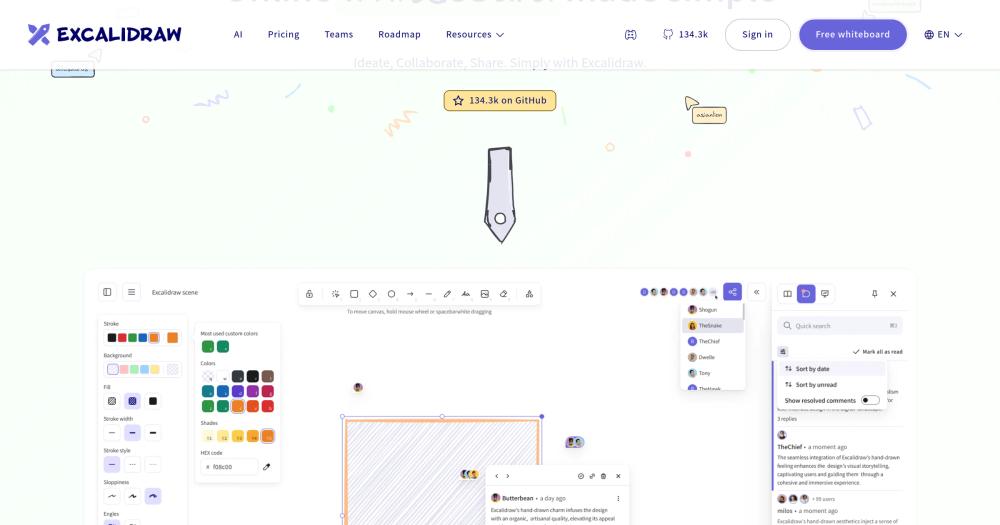Click the Quick search field
This screenshot has width=1000, height=525.
[840, 325]
